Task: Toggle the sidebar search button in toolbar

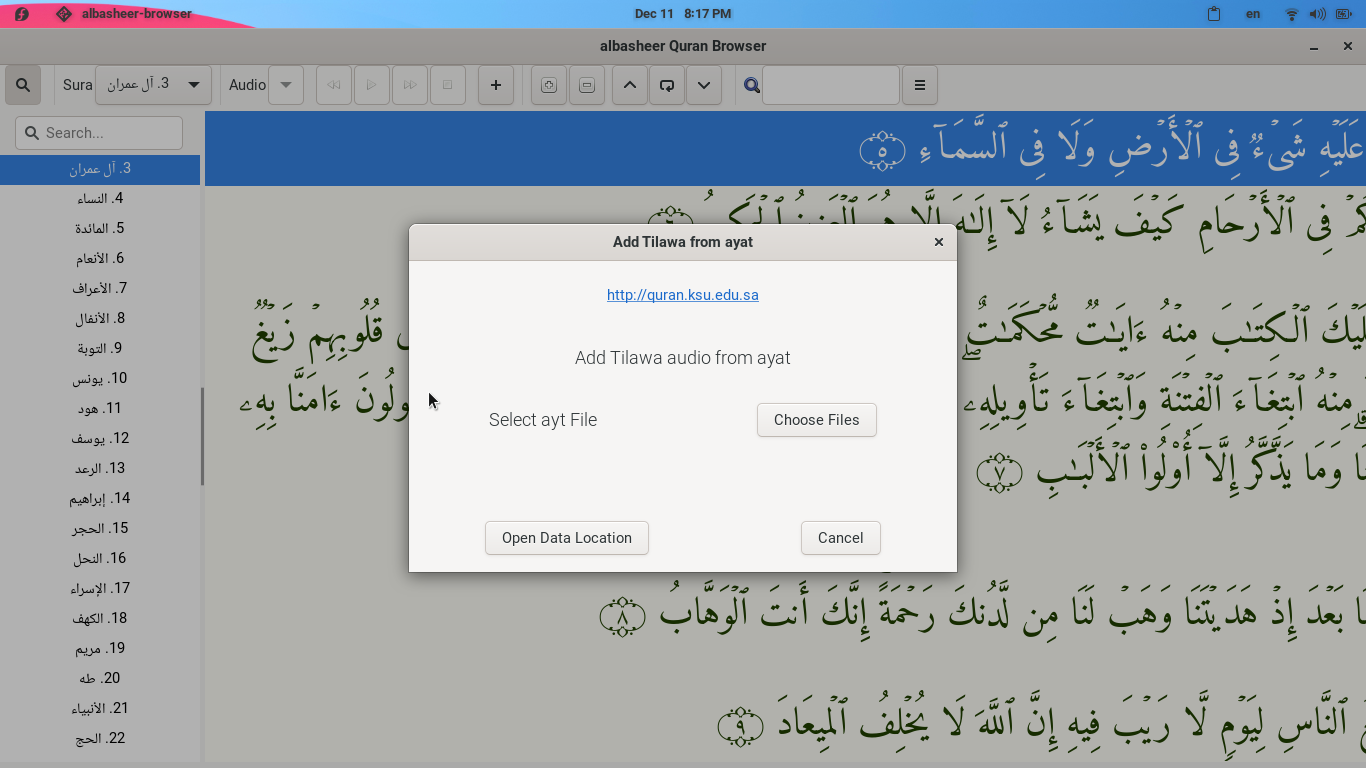Action: (x=23, y=85)
